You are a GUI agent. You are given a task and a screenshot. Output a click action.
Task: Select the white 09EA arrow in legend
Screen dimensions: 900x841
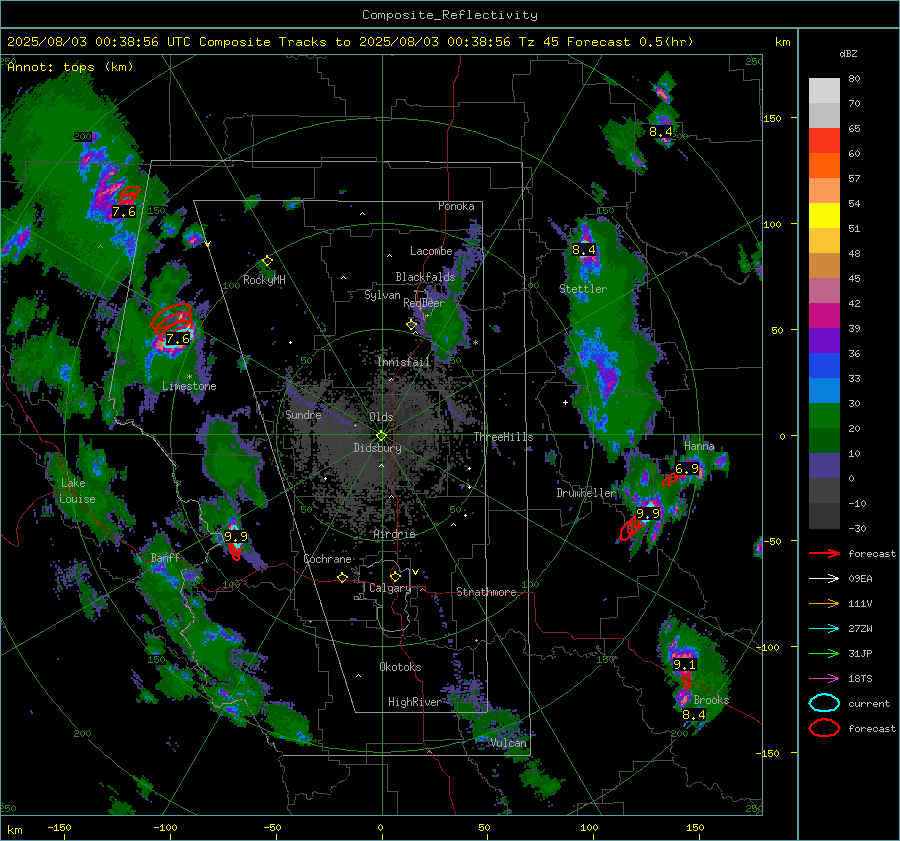click(824, 579)
